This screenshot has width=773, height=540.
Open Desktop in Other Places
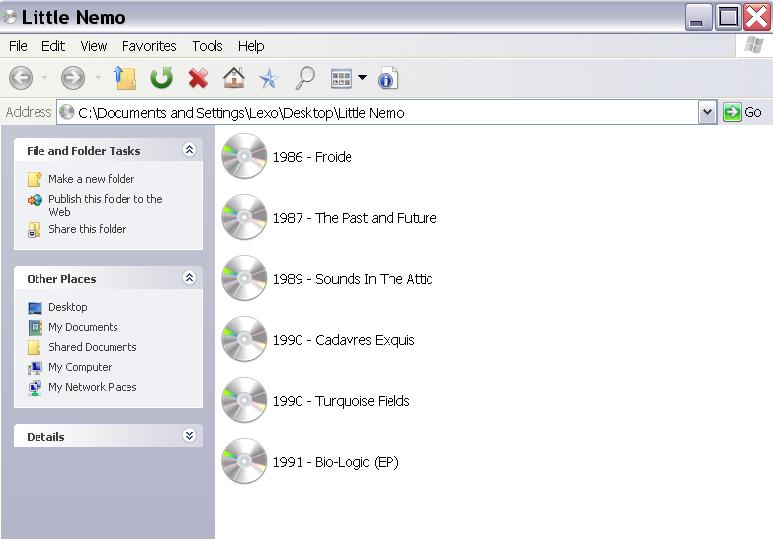68,307
